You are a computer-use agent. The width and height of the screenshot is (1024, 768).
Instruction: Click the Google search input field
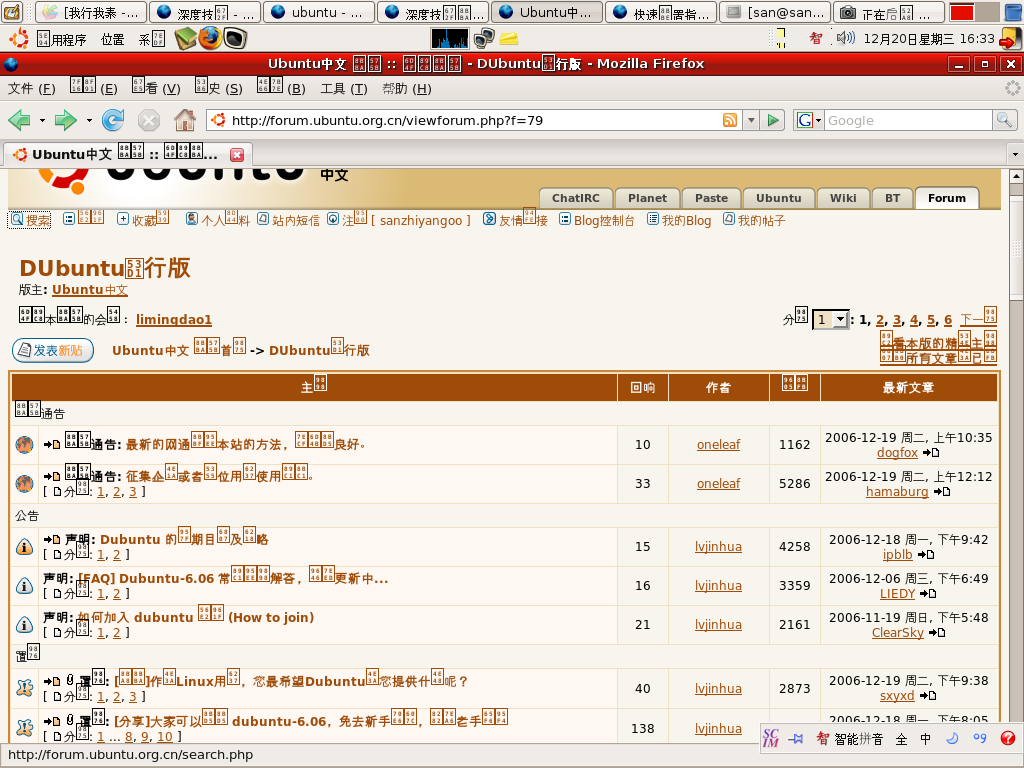(x=908, y=120)
